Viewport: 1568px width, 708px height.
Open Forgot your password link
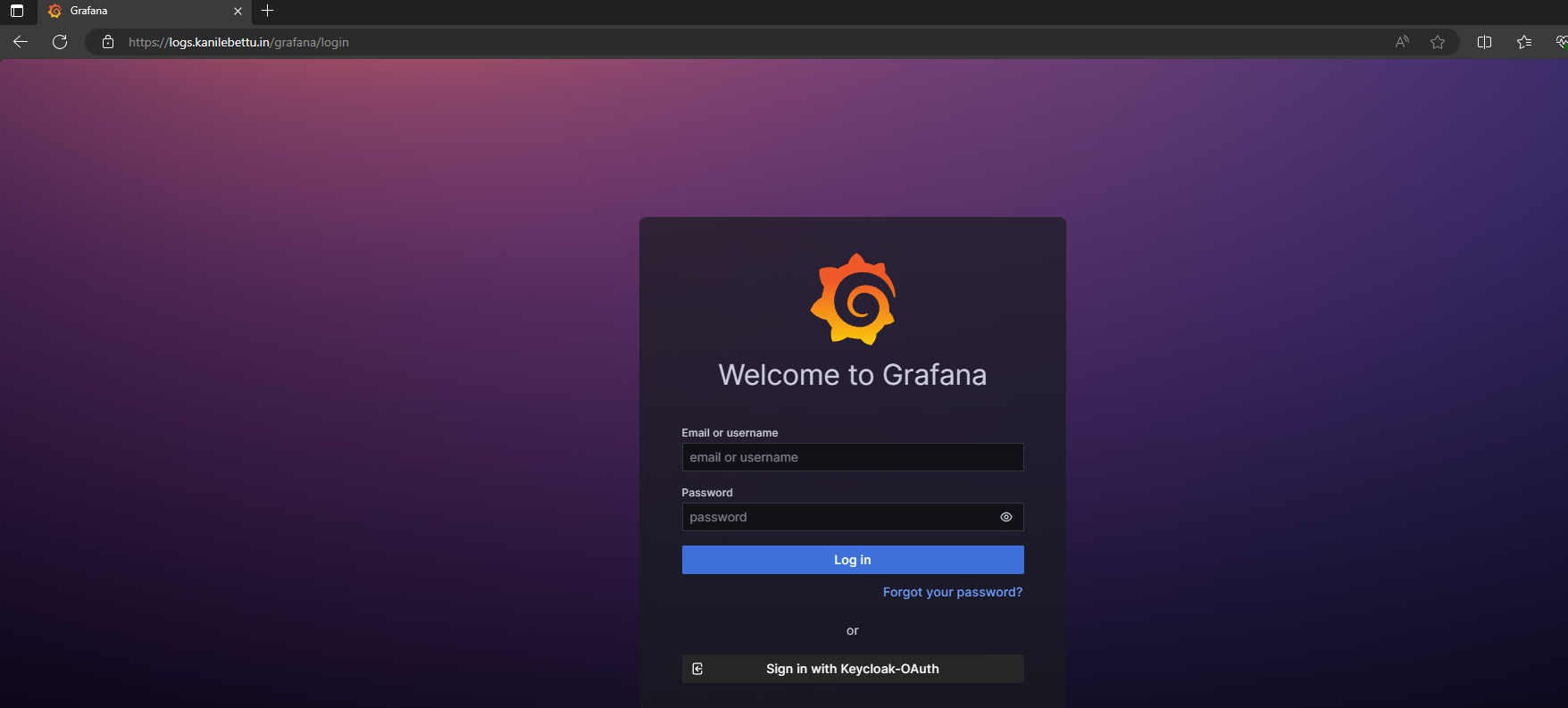click(x=953, y=592)
